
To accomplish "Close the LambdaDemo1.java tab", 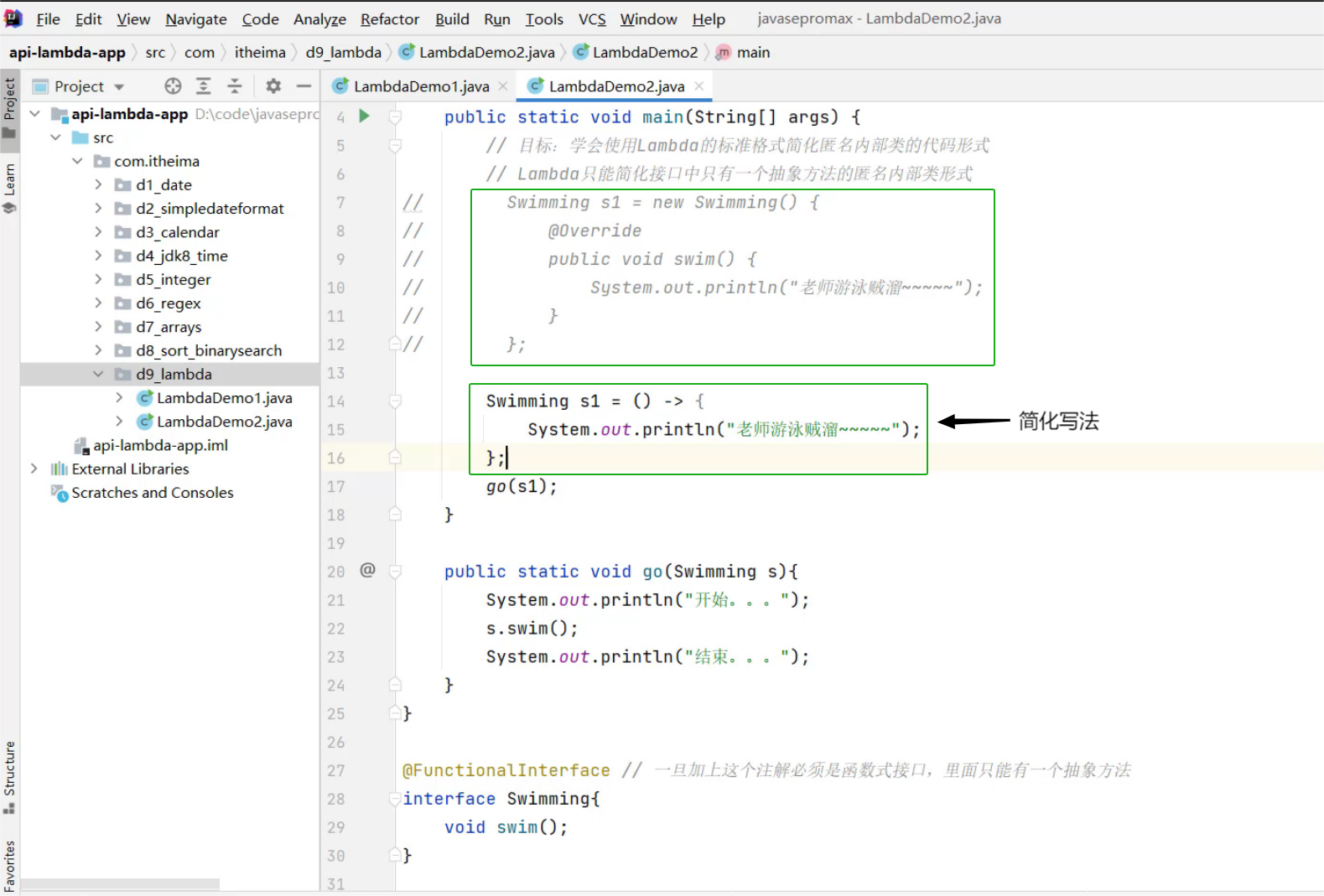I will pos(503,86).
